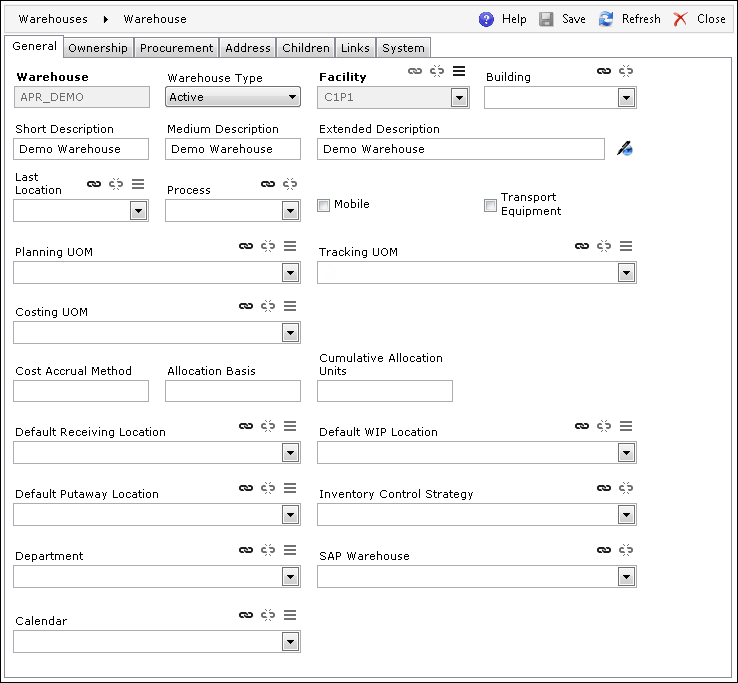Click the Save floppy disk icon

546,19
